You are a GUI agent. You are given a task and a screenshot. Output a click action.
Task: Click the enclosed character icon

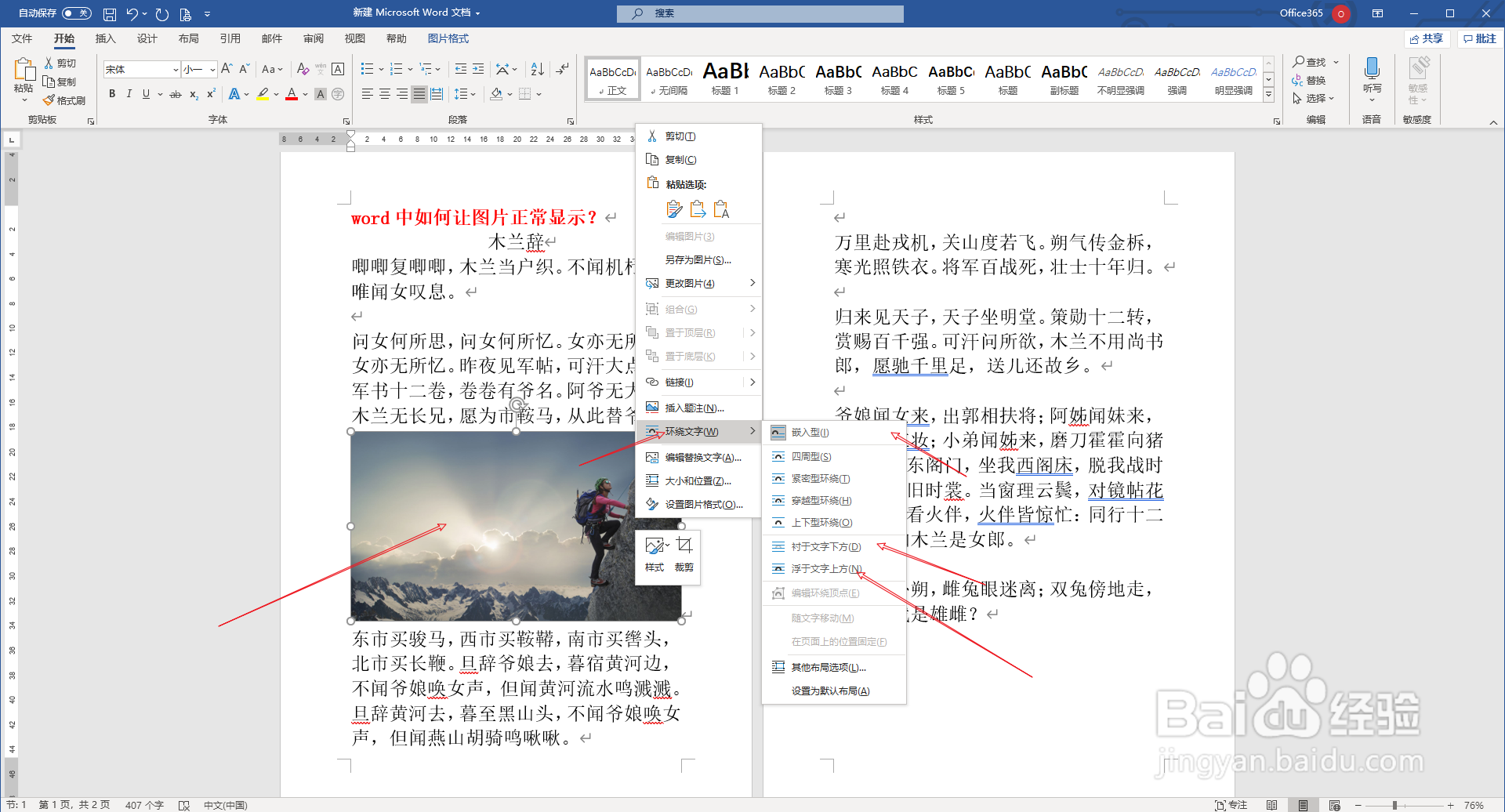338,94
